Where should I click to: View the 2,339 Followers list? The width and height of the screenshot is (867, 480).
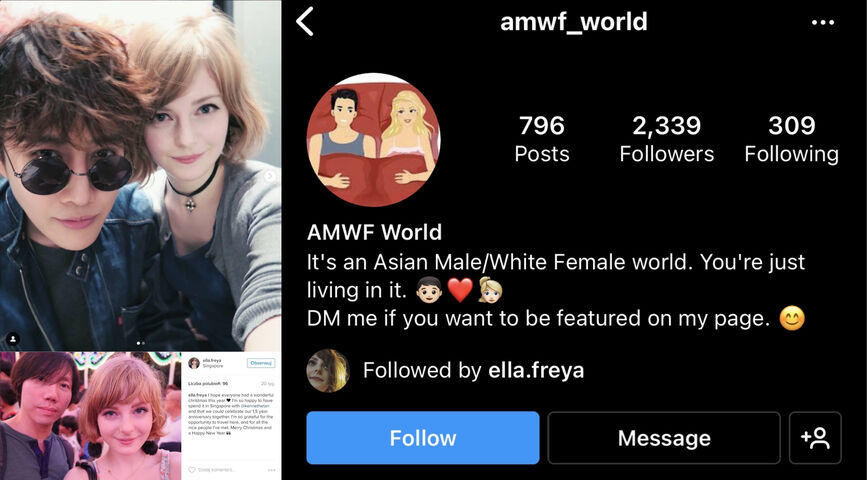tap(666, 139)
